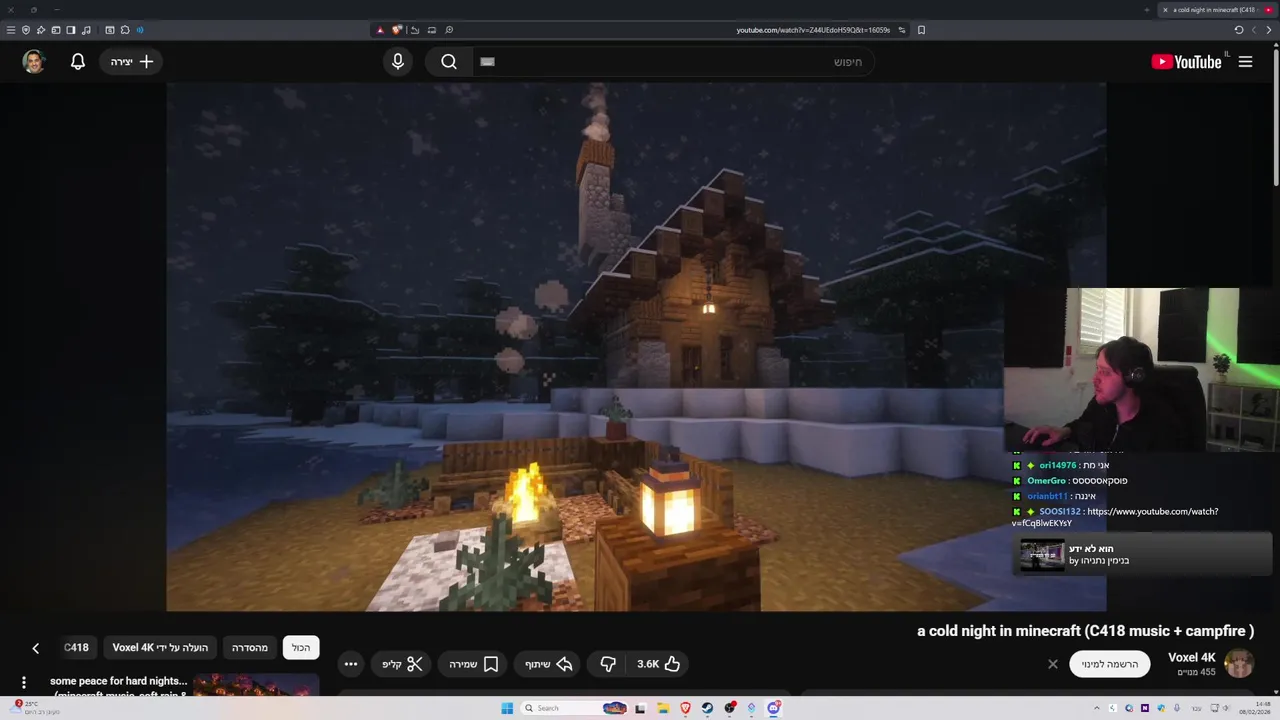Create a clip (קליפ)
The height and width of the screenshot is (720, 1280).
403,664
